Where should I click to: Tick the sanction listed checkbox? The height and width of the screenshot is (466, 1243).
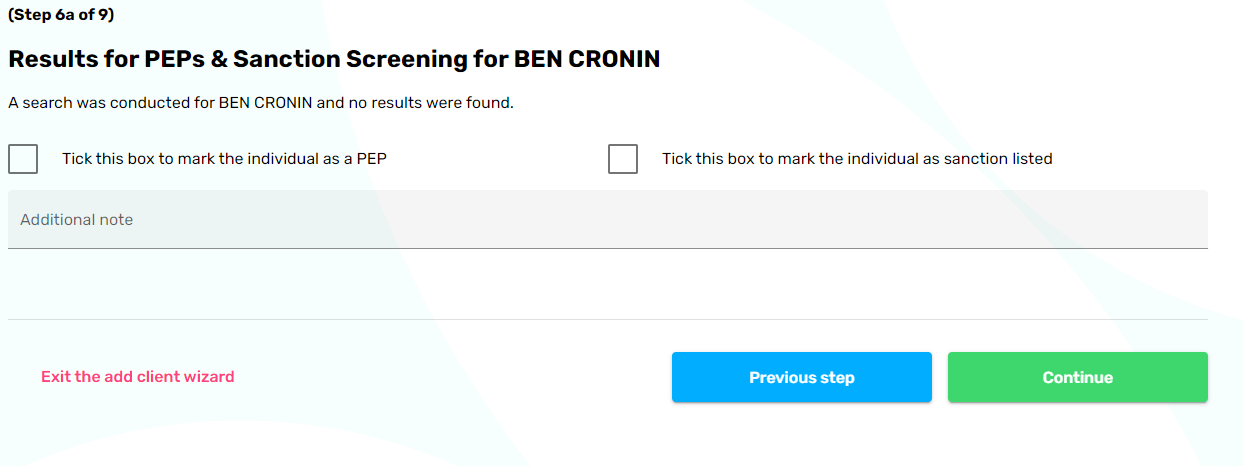click(x=623, y=159)
